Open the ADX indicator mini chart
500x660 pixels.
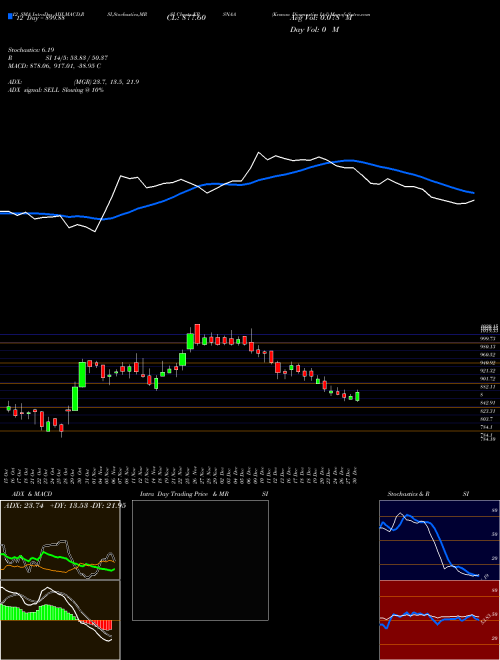click(x=60, y=540)
